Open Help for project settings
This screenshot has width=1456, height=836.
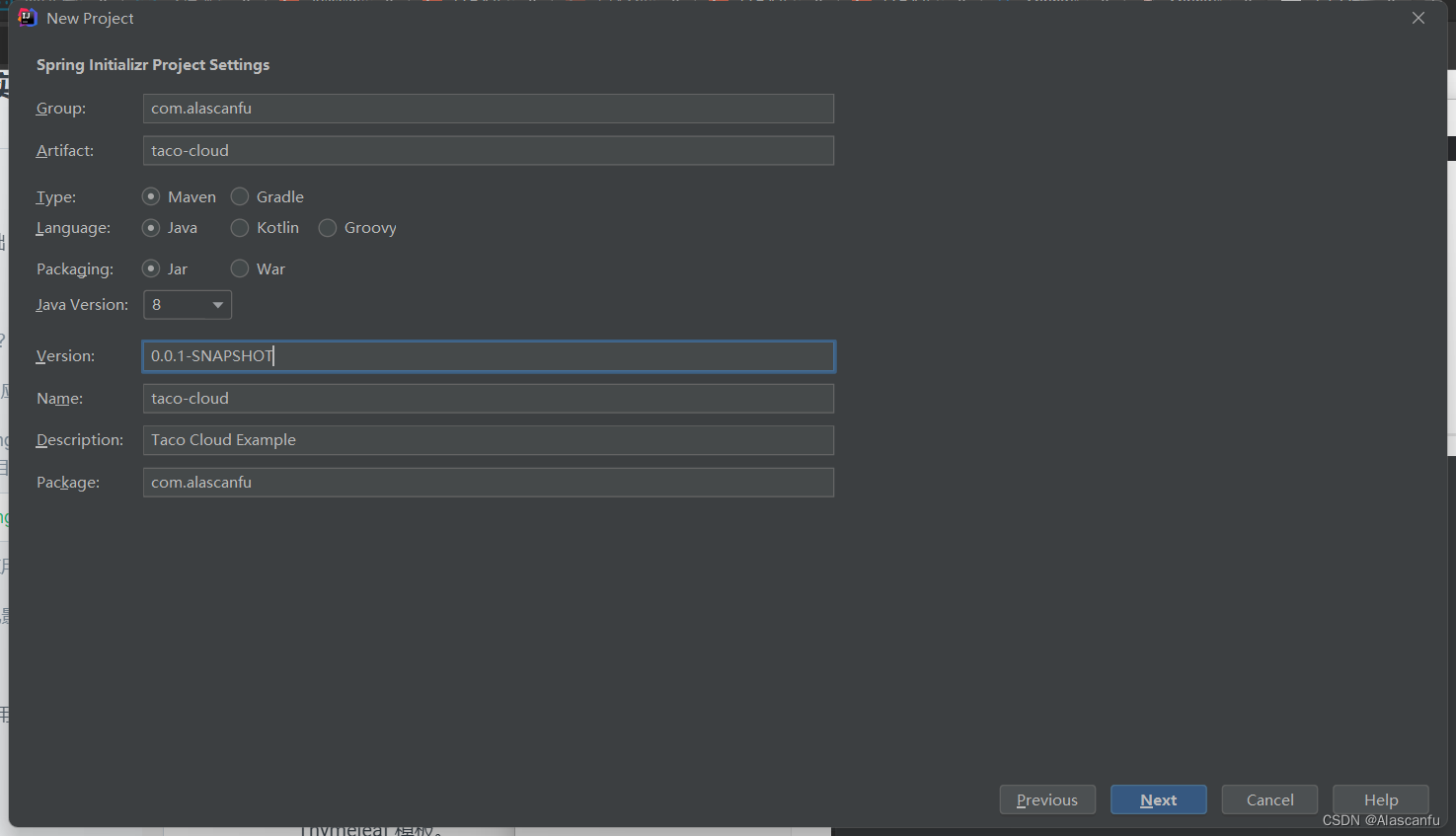pos(1381,799)
